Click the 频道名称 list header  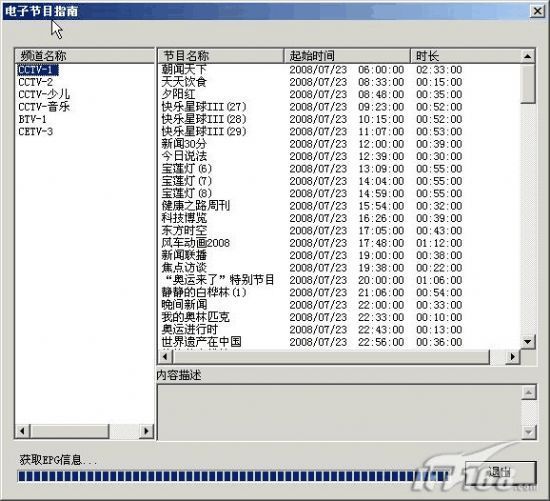[x=84, y=56]
